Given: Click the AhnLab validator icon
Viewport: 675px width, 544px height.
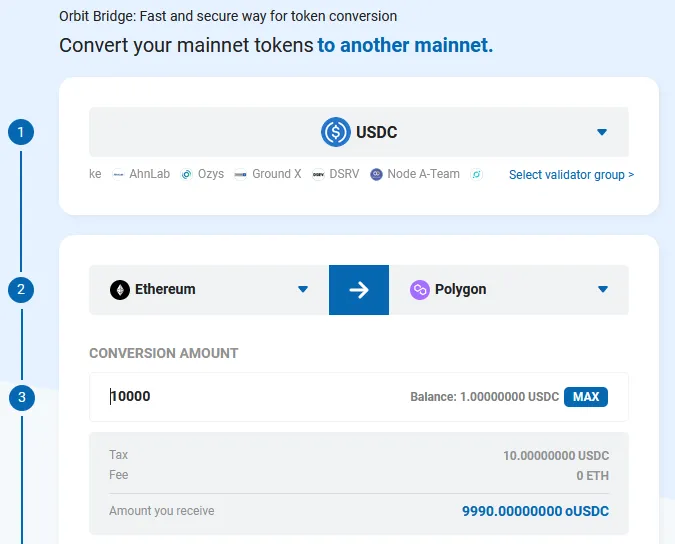Looking at the screenshot, I should click(118, 174).
